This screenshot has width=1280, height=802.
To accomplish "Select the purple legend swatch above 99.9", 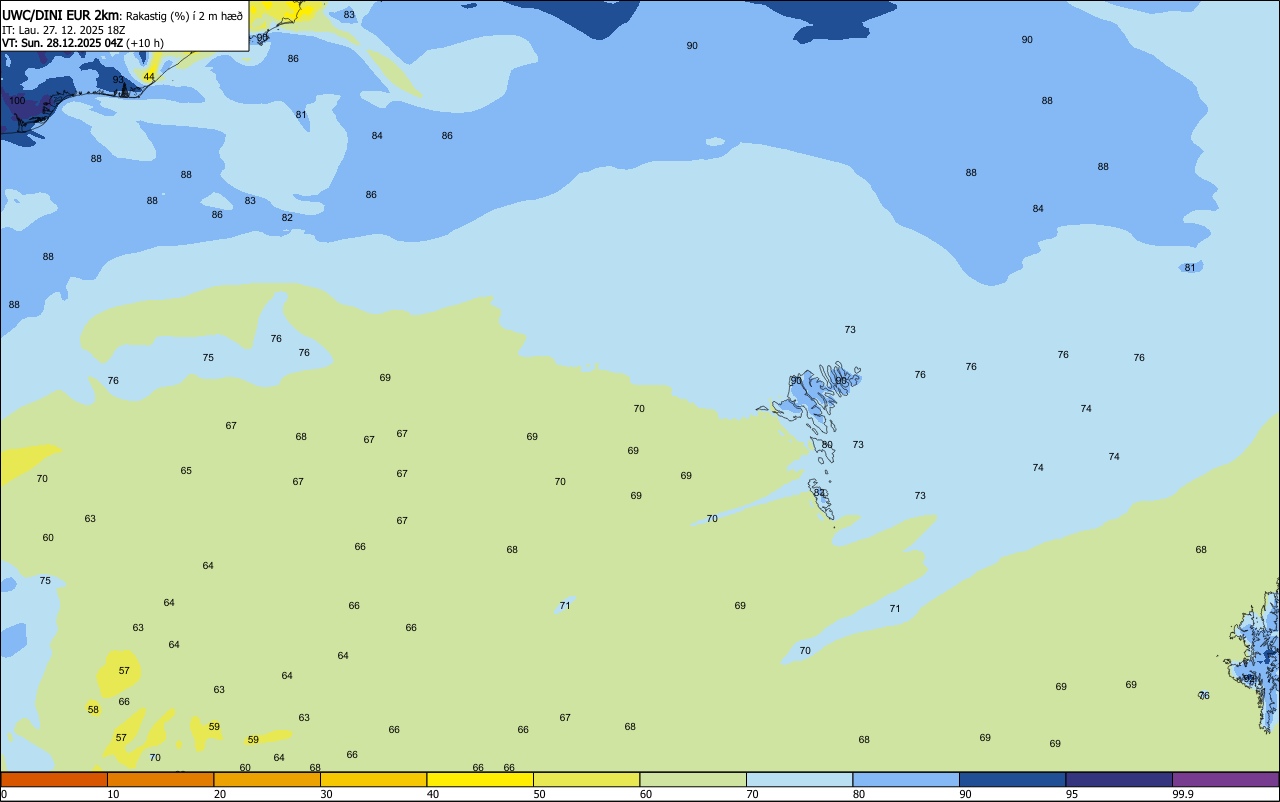I will tap(1225, 779).
